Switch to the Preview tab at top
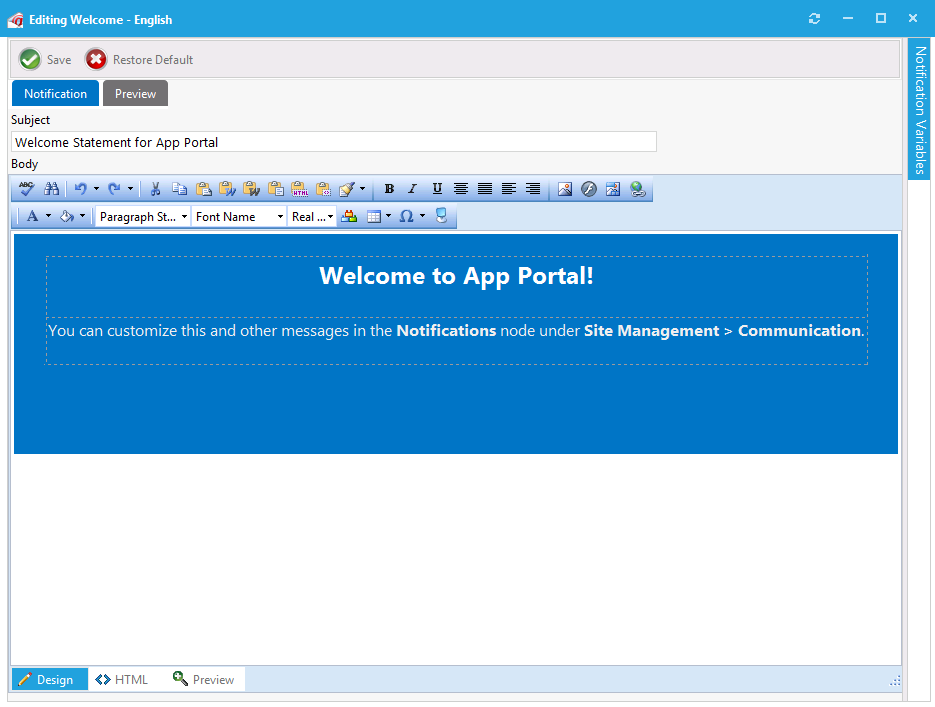 (135, 94)
